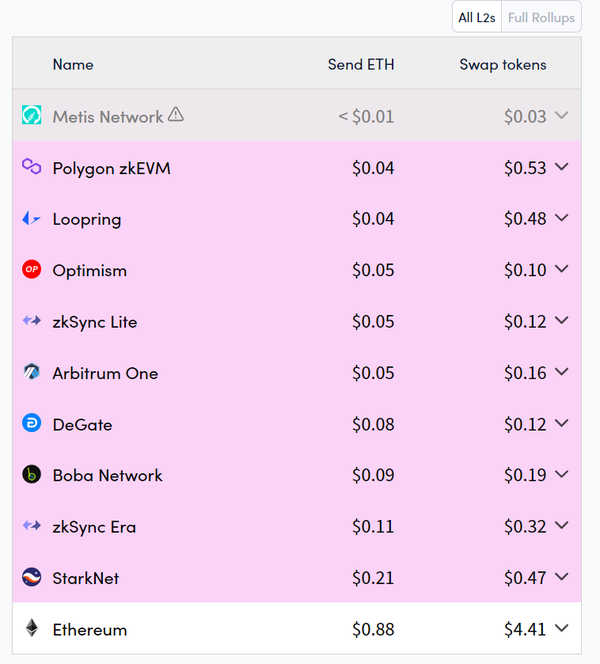Click the Name column header
The height and width of the screenshot is (664, 600).
pyautogui.click(x=73, y=65)
